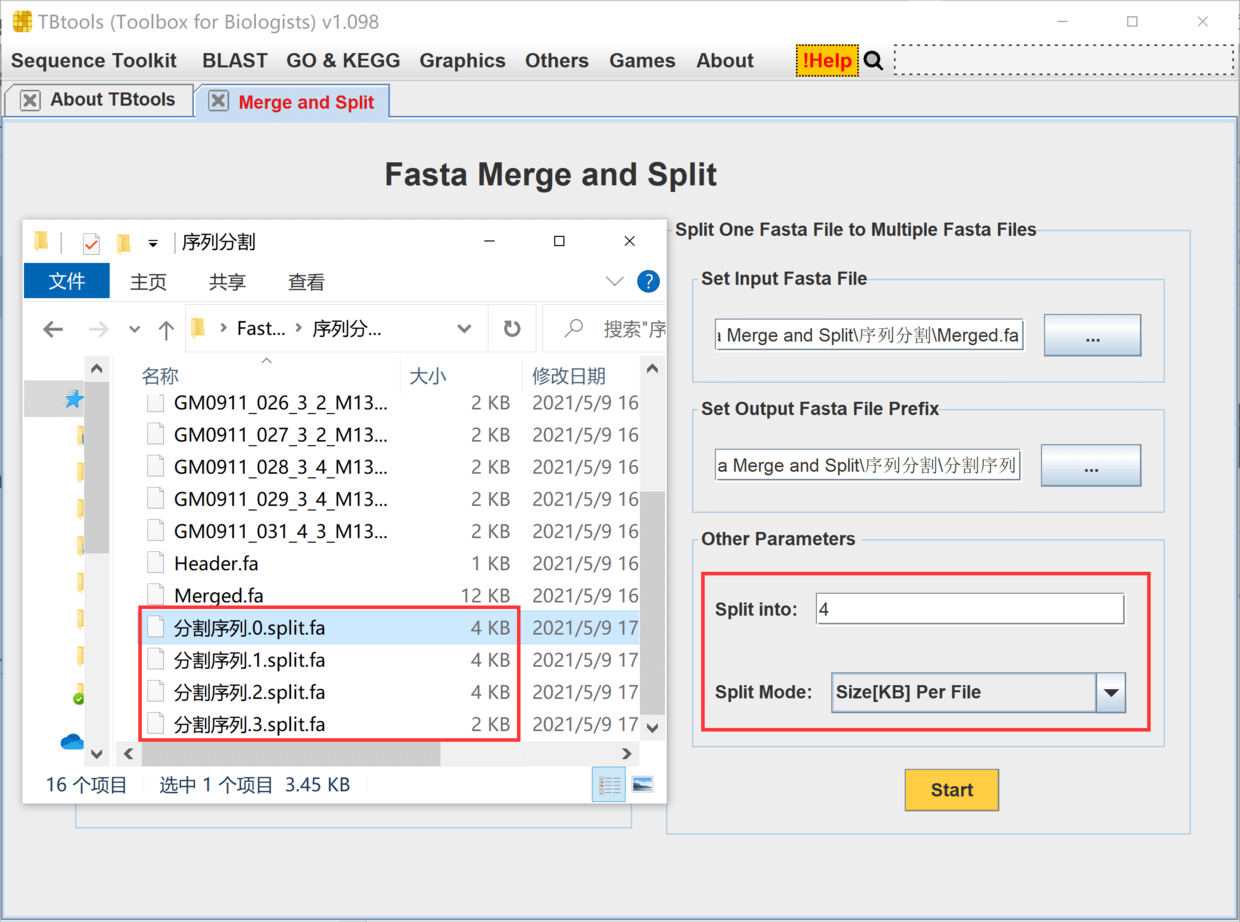Expand the Explorer ribbon chevron
1240x922 pixels.
coord(615,282)
